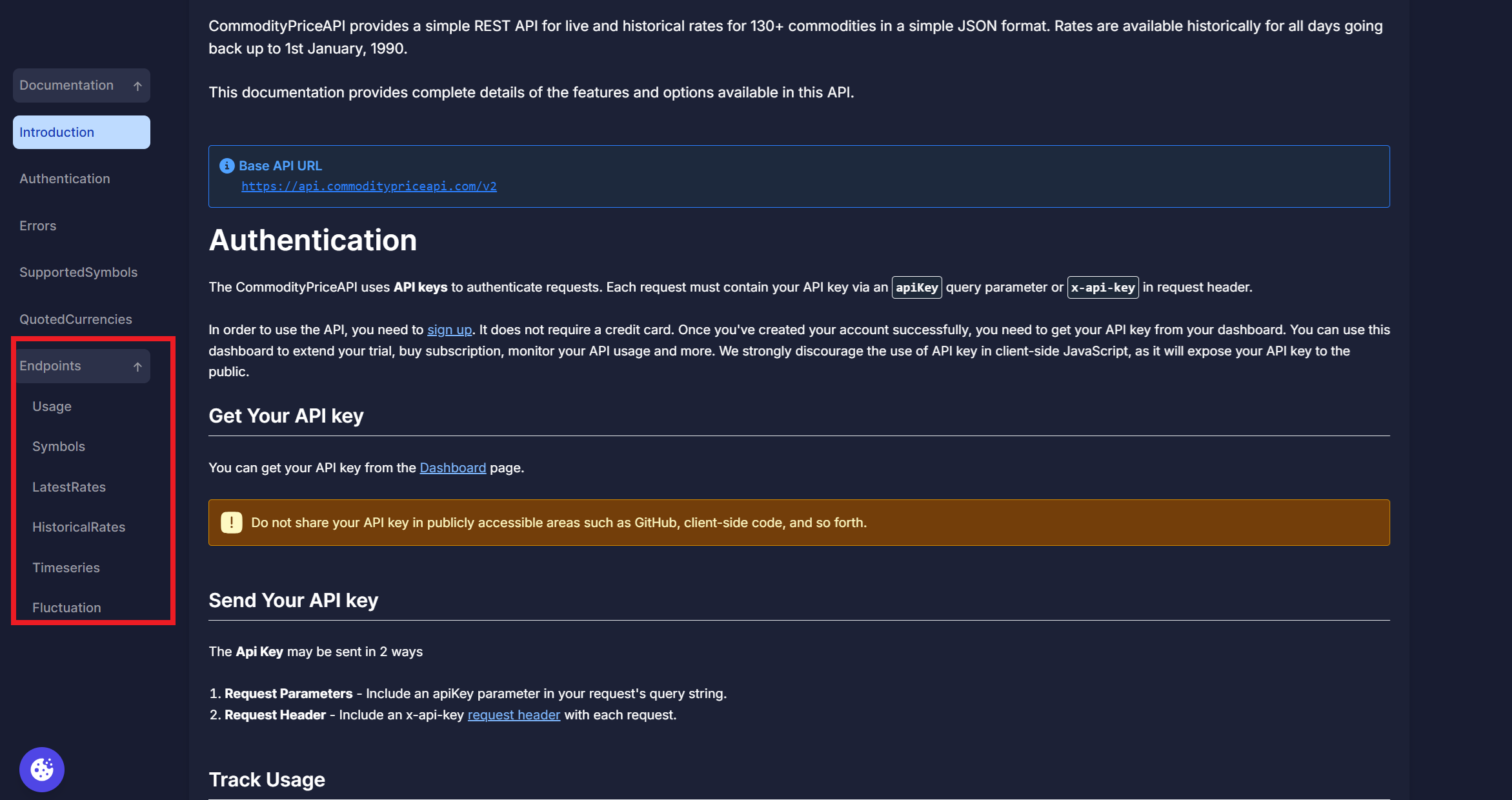Viewport: 1512px width, 800px height.
Task: Open the Fluctuation endpoint
Action: [66, 608]
